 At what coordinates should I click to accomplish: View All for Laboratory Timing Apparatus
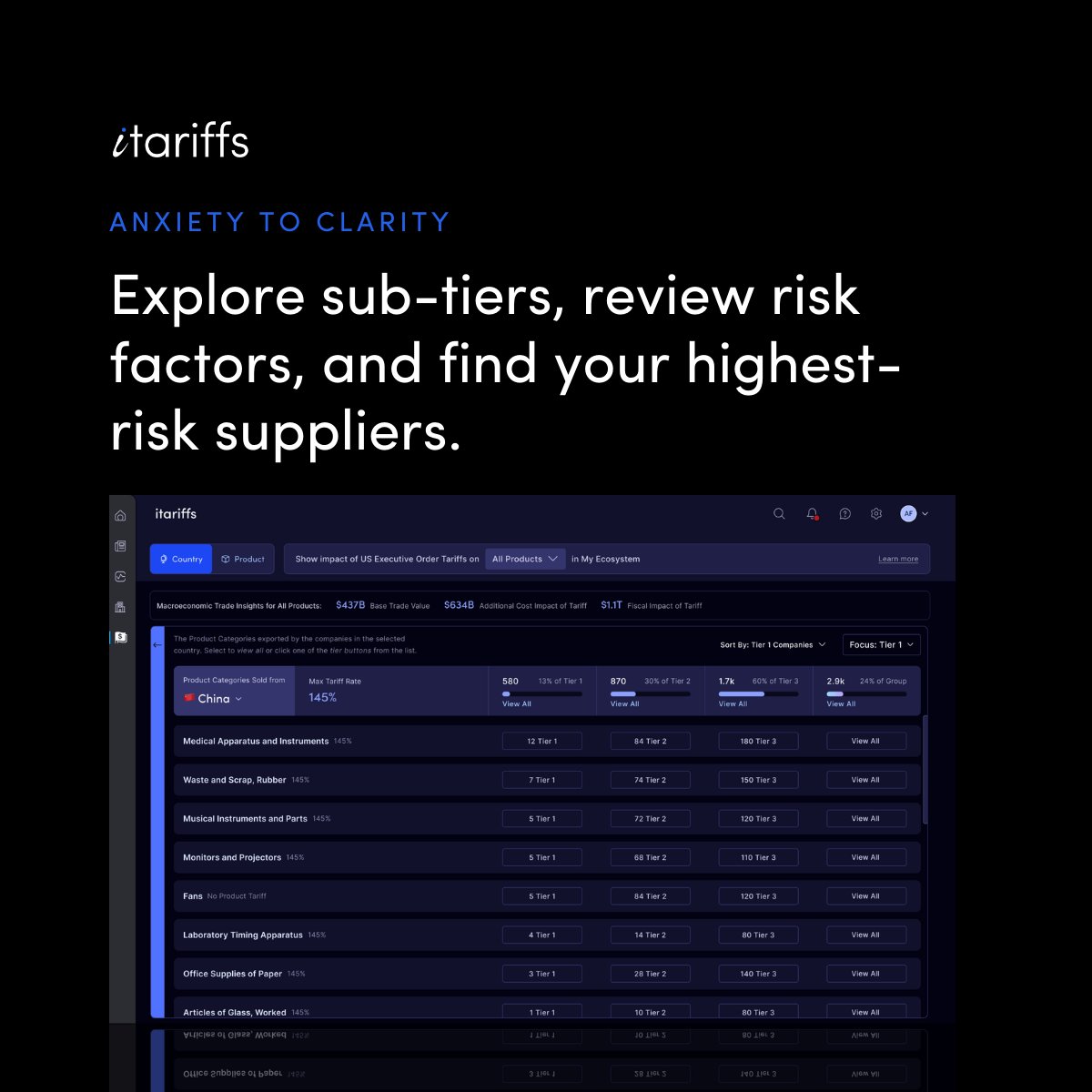(x=866, y=935)
